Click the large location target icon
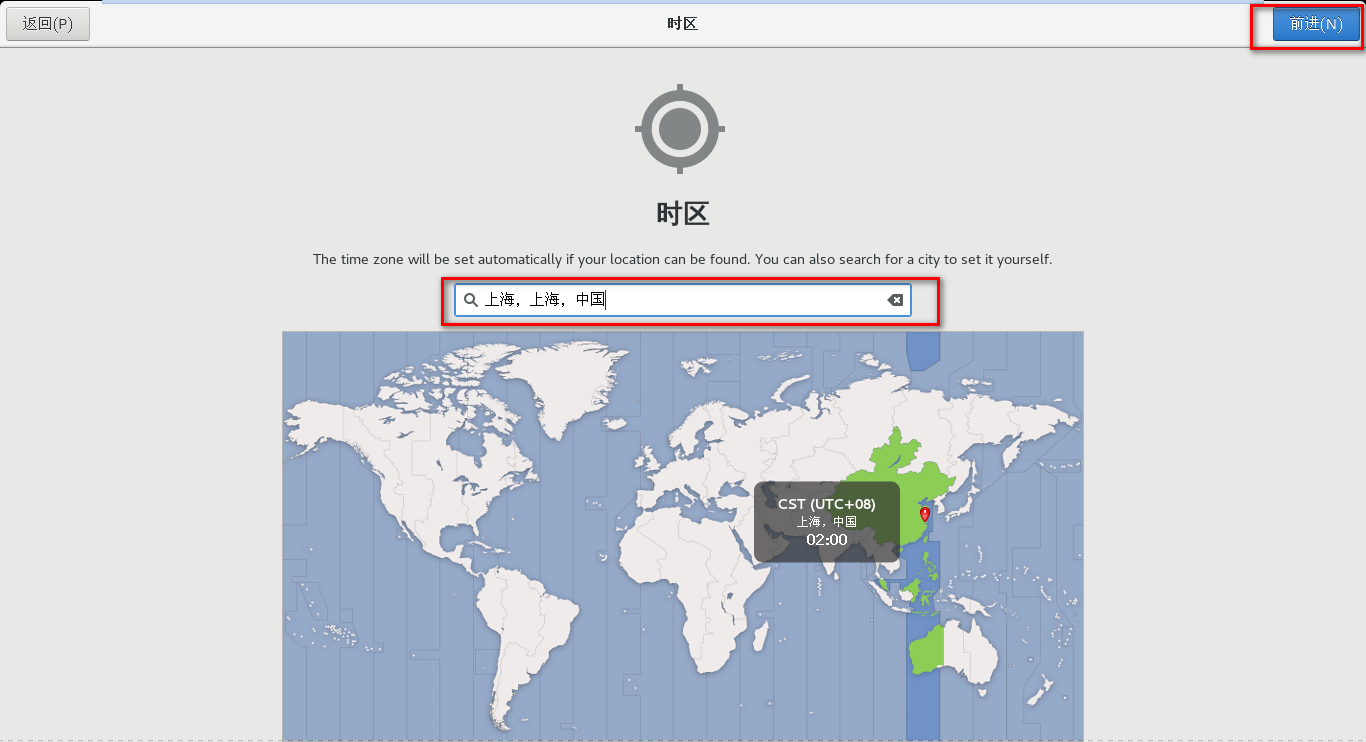This screenshot has width=1366, height=742. 680,128
